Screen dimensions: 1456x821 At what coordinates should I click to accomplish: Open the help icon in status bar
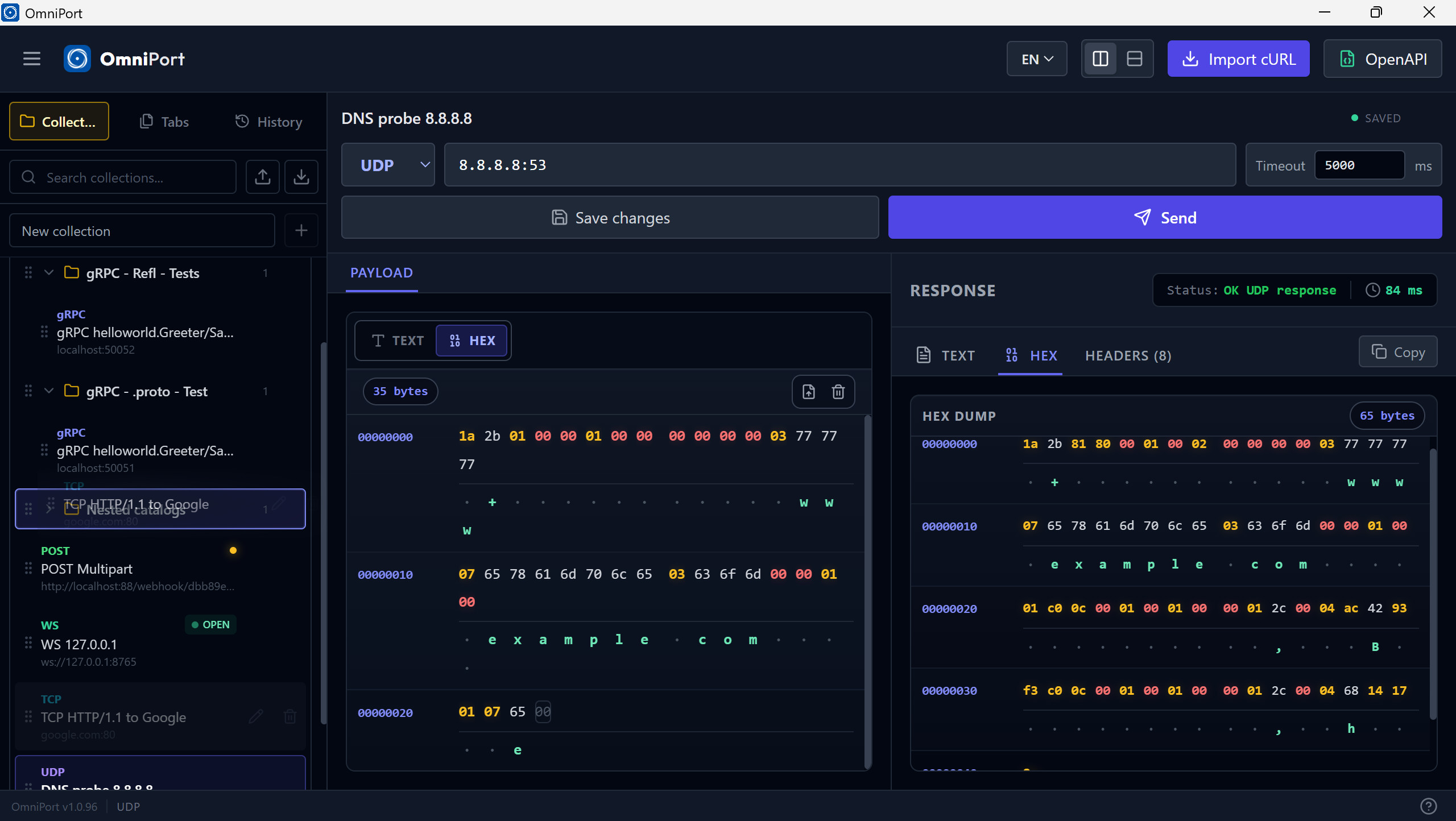point(1428,806)
